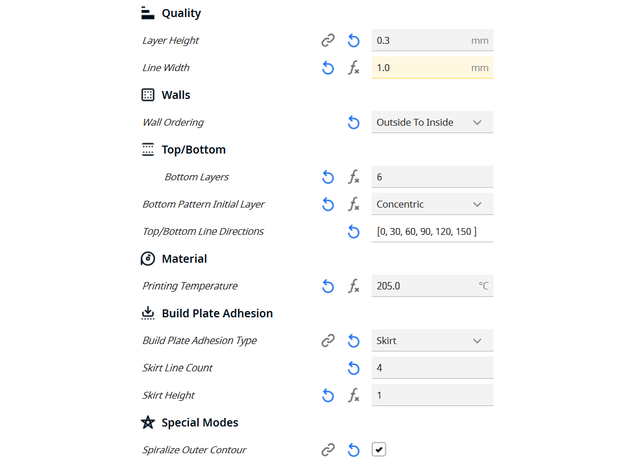Click link icon beside Build Plate Adhesion Type
This screenshot has width=628, height=472.
point(328,341)
